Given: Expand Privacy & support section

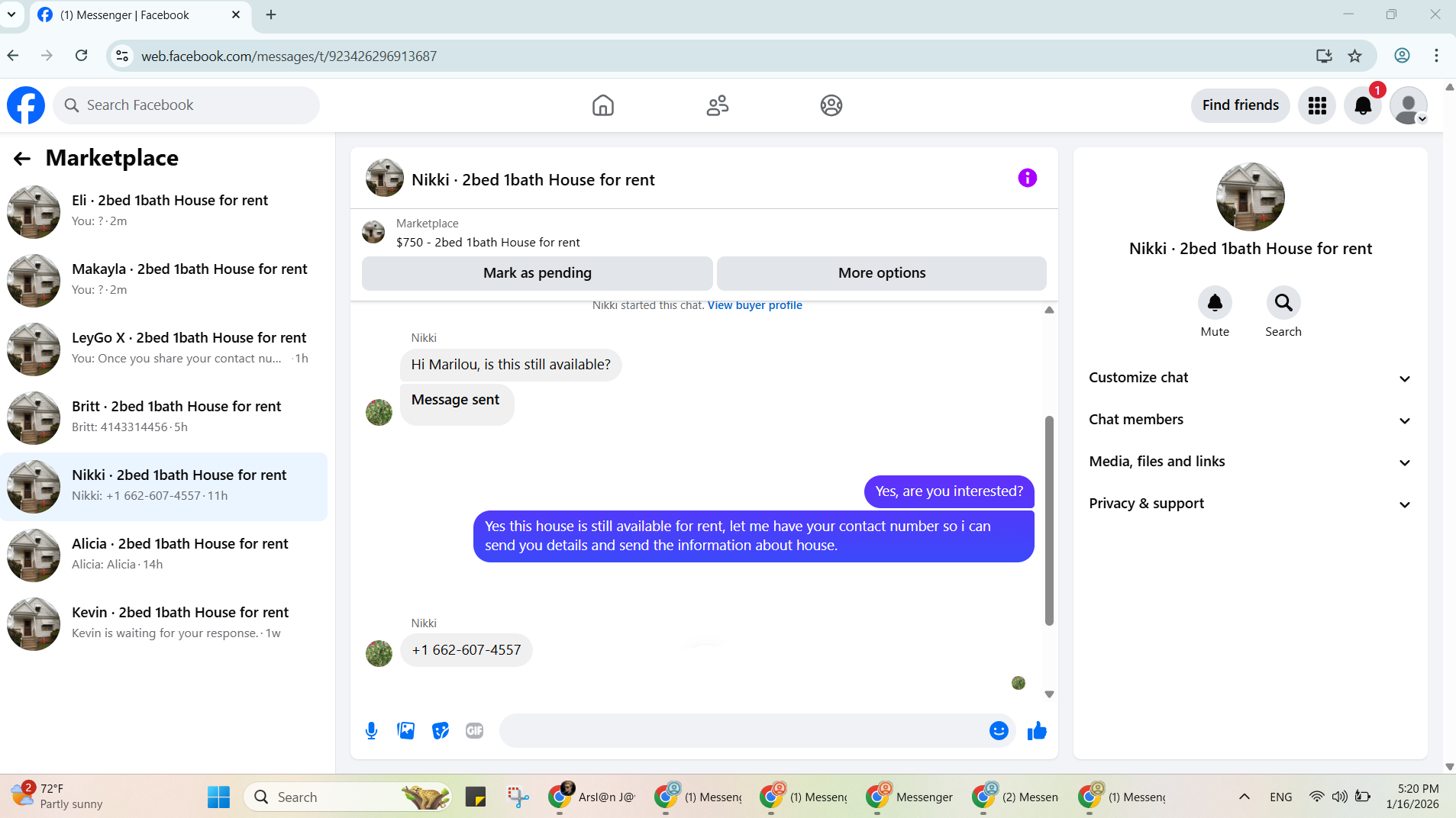Looking at the screenshot, I should point(1250,504).
